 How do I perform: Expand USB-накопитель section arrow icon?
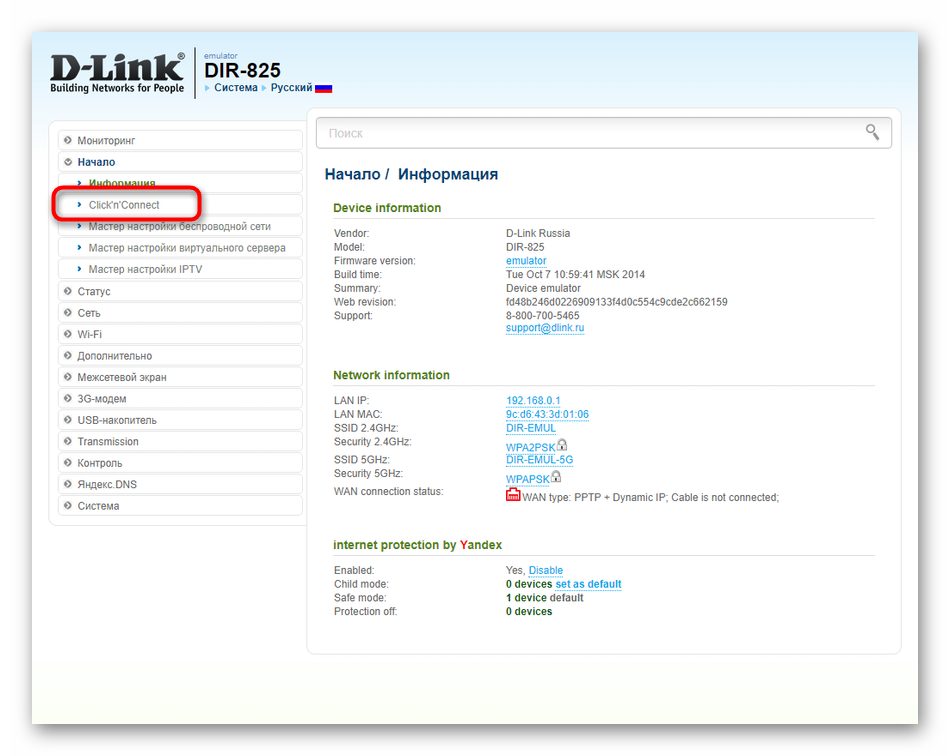[x=68, y=420]
